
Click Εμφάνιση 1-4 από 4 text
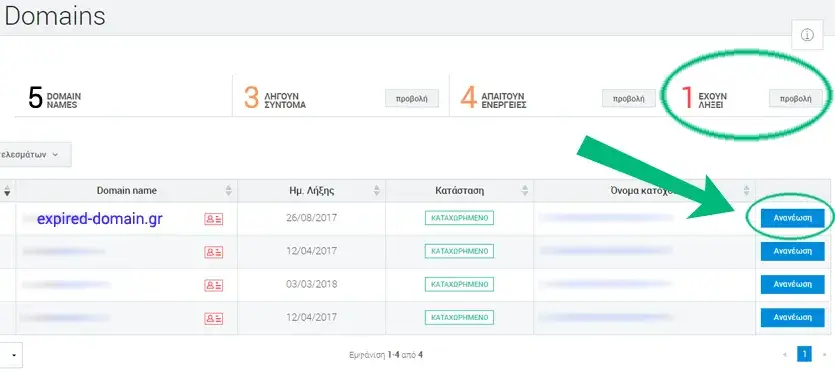386,355
